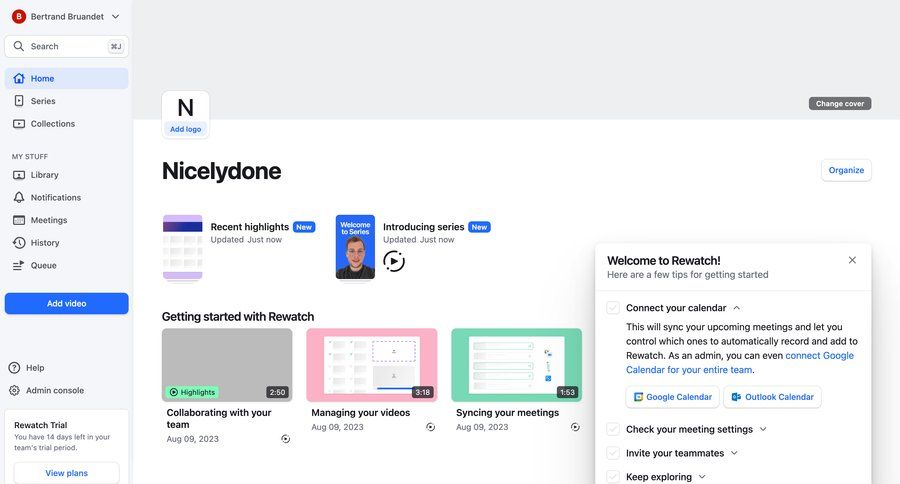Click the Queue list icon
This screenshot has height=484, width=900.
tap(18, 265)
